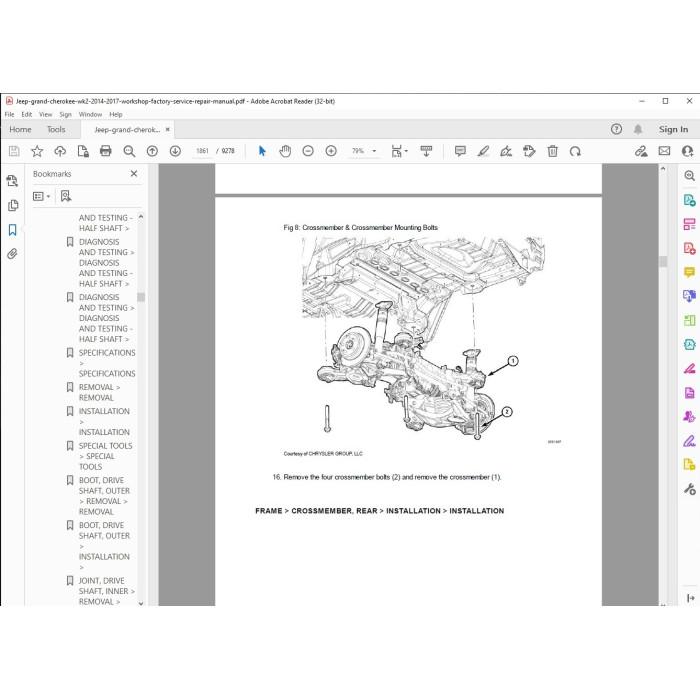Screen dimensions: 700x700
Task: Click the Print file icon
Action: (106, 151)
